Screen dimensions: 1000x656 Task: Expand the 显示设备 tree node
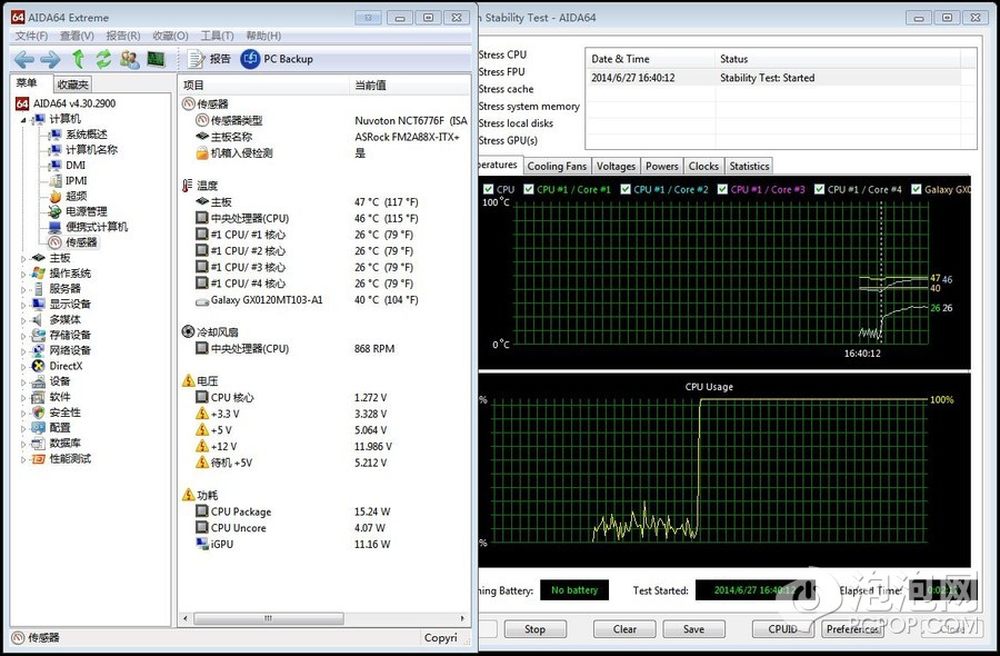[x=24, y=305]
